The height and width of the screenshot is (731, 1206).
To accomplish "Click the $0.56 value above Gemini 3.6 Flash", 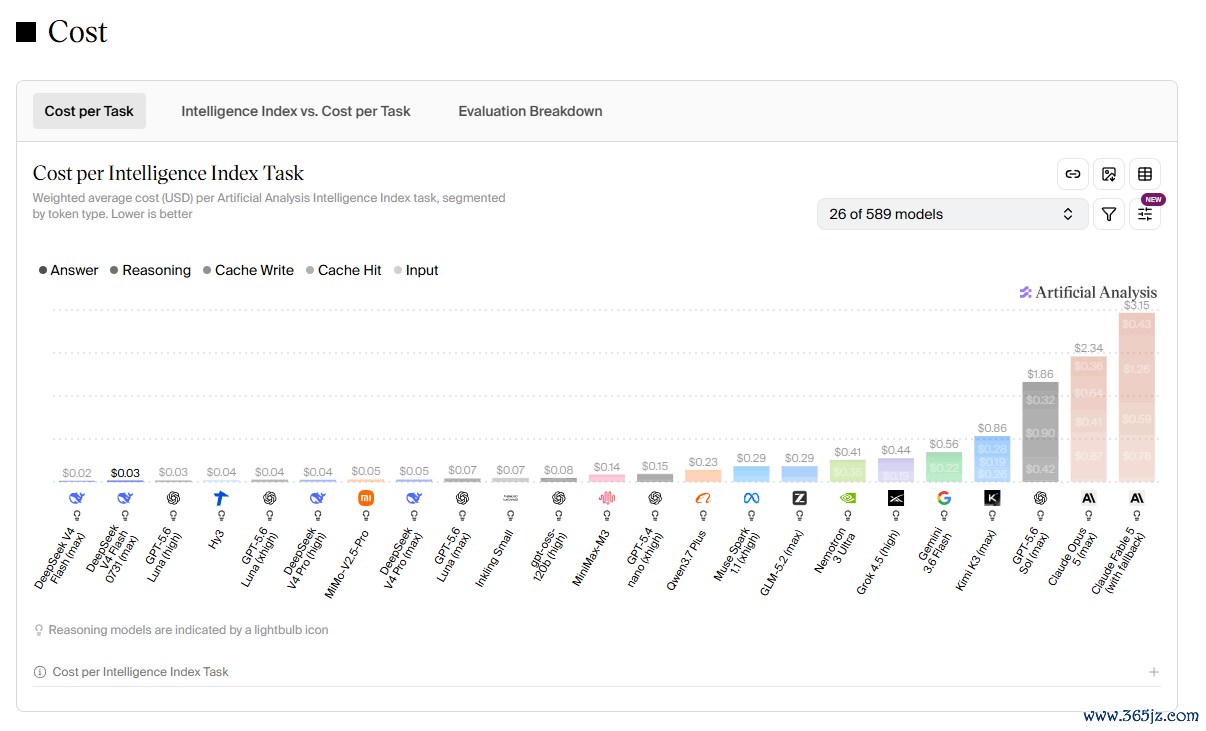I will pos(944,444).
